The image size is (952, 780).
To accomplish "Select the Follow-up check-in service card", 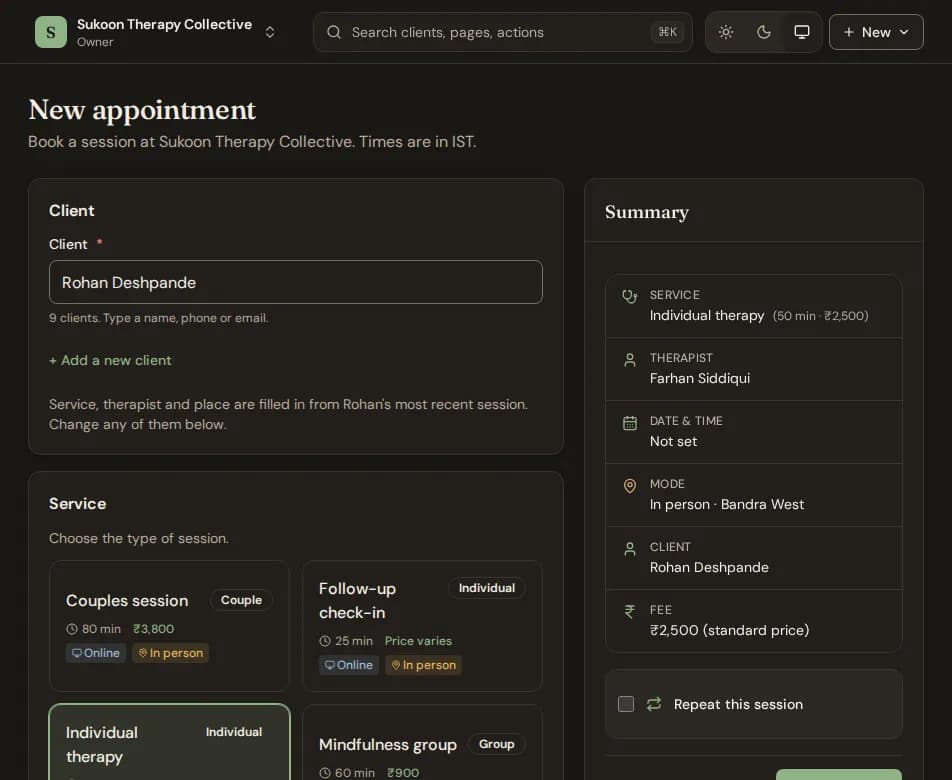I will click(x=422, y=626).
